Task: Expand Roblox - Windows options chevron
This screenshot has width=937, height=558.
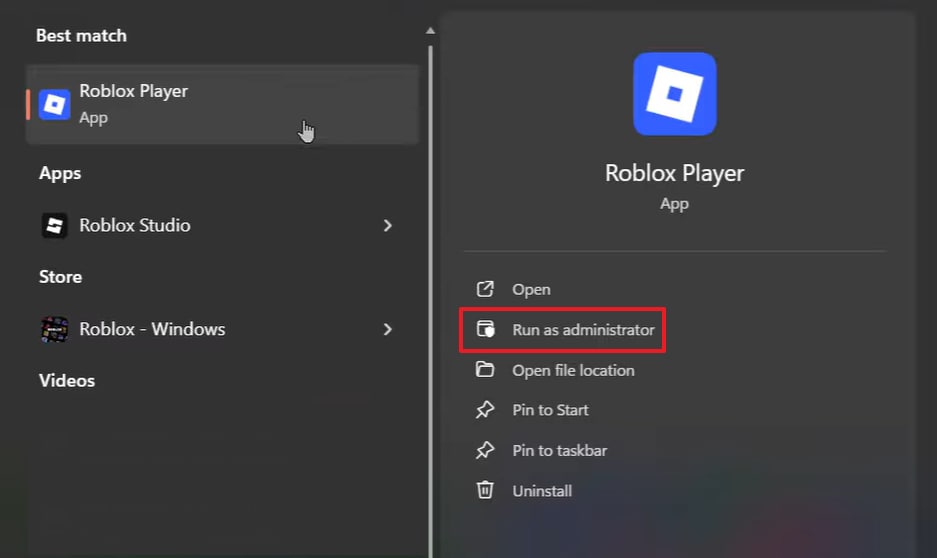Action: click(388, 329)
